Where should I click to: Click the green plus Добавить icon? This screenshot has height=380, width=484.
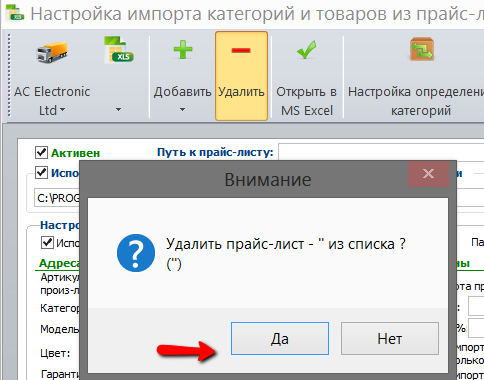(x=183, y=50)
